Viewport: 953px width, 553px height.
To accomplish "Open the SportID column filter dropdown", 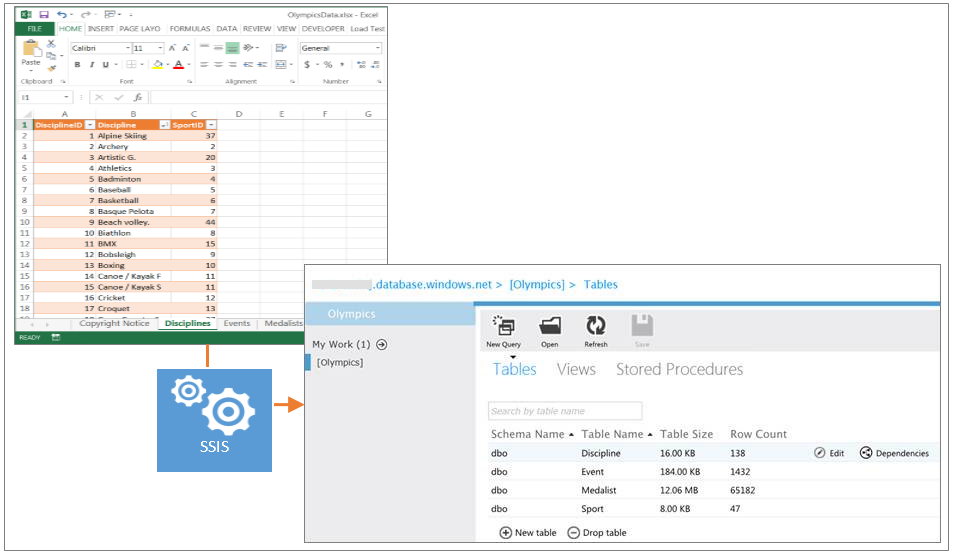I will (211, 125).
